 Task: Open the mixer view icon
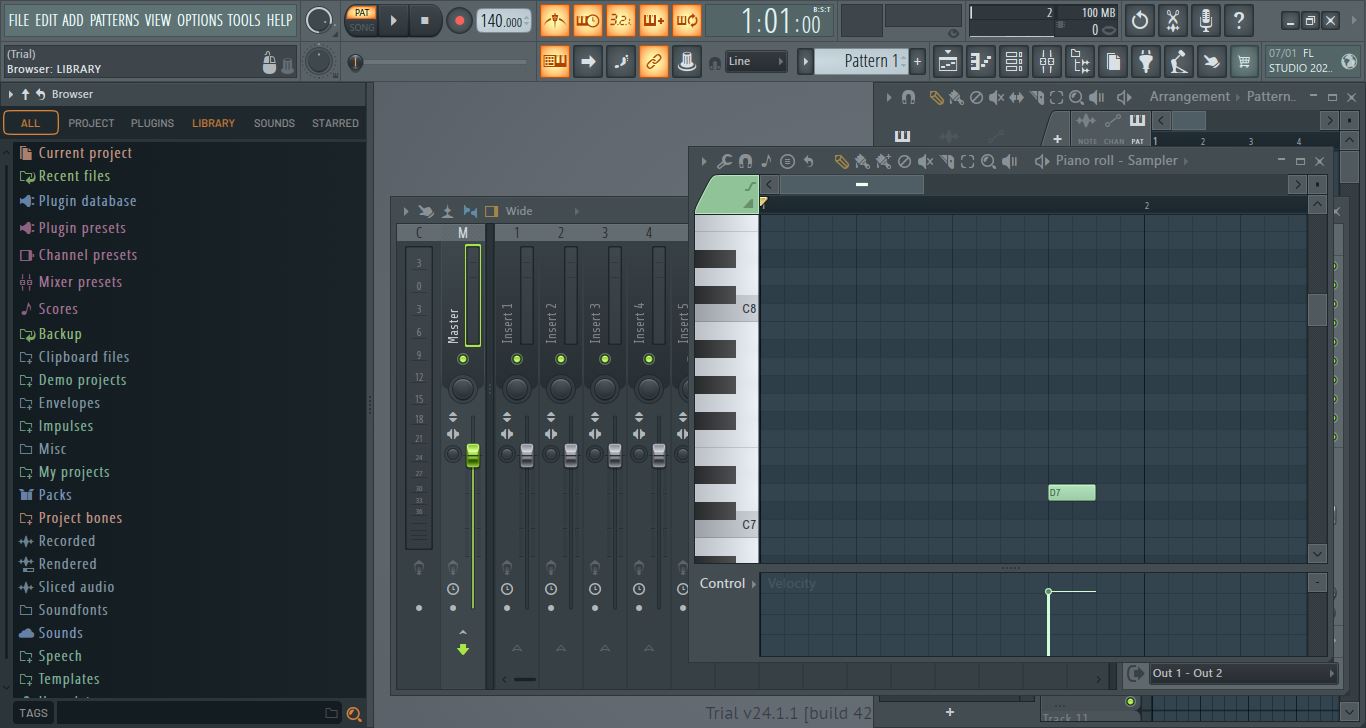pyautogui.click(x=1047, y=61)
